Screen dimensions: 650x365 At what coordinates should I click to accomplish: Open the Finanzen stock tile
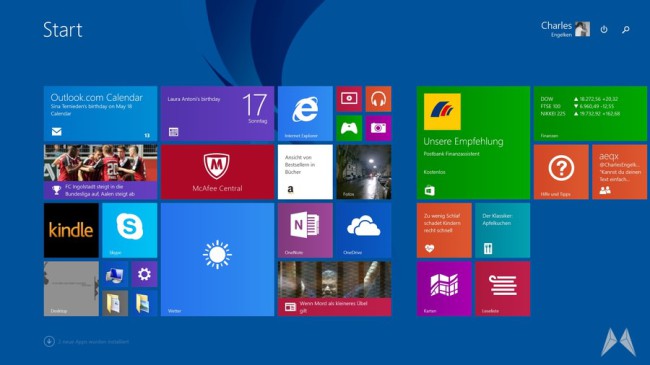pyautogui.click(x=590, y=114)
